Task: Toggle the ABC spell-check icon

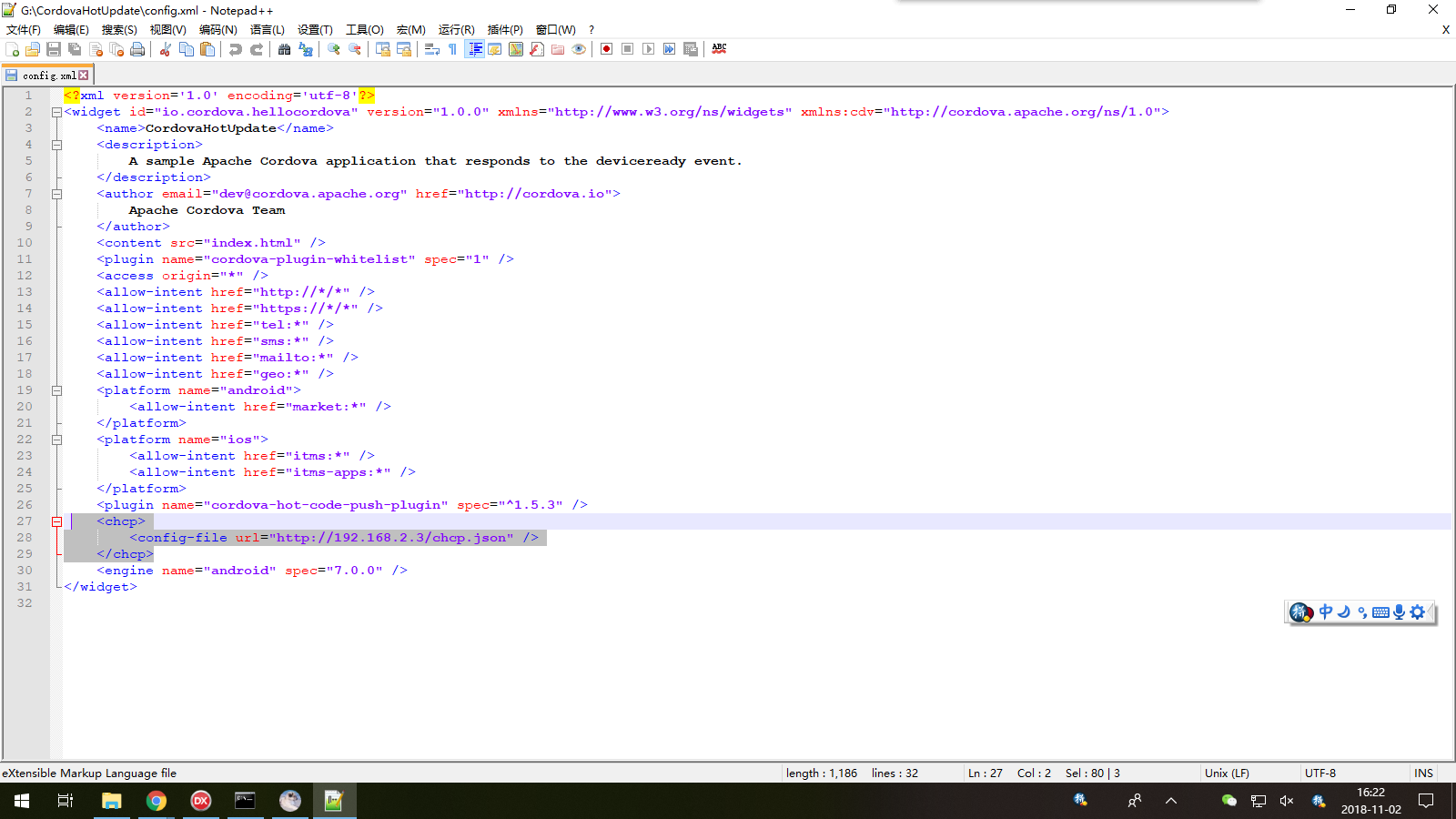Action: tap(719, 49)
